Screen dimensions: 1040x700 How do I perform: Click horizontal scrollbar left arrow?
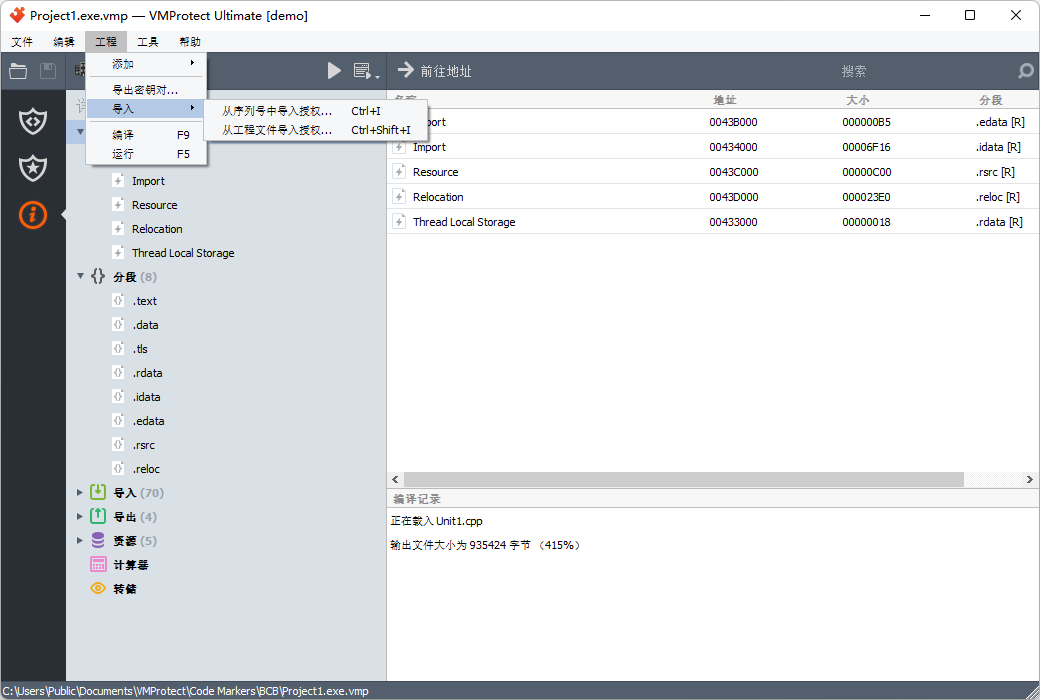click(395, 479)
